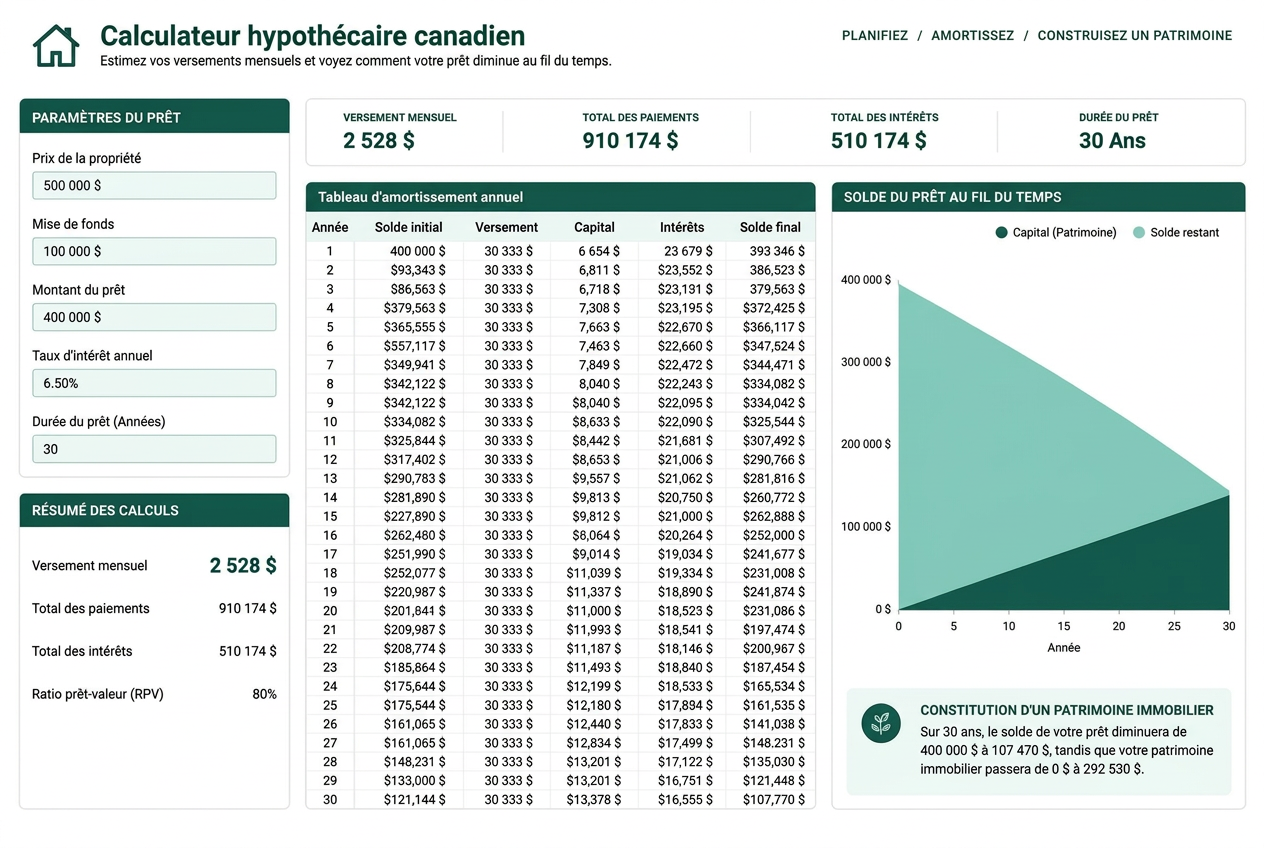Click the Capital column header
This screenshot has width=1264, height=848.
click(594, 227)
